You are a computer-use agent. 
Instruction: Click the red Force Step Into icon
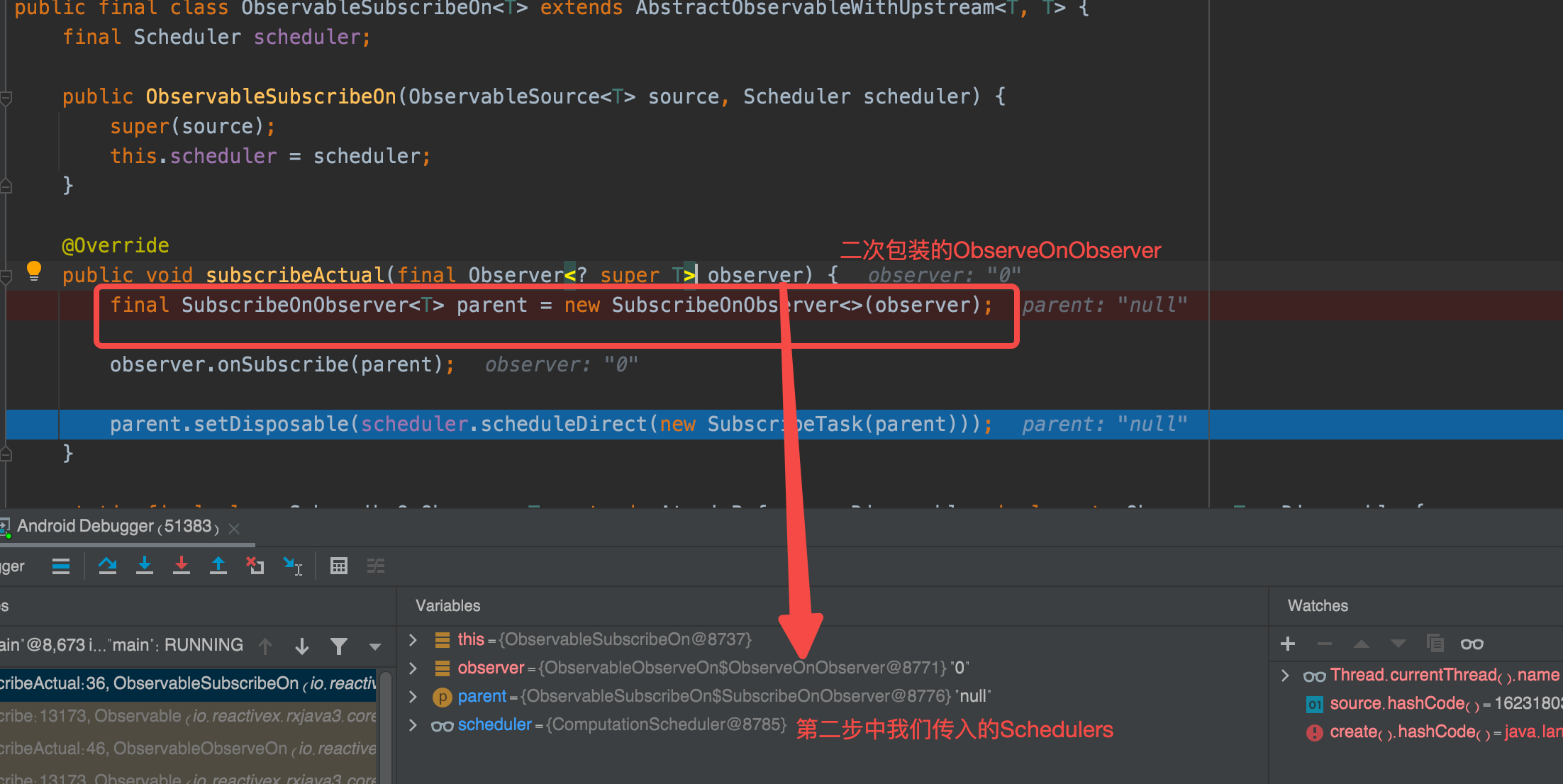pyautogui.click(x=182, y=566)
